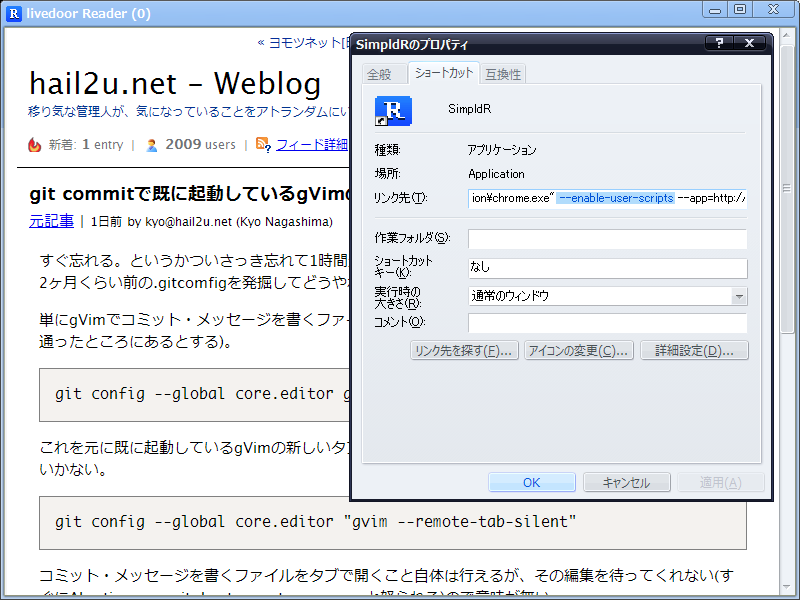Click the flame icon next to 新着
Viewport: 800px width, 600px height.
tap(33, 144)
